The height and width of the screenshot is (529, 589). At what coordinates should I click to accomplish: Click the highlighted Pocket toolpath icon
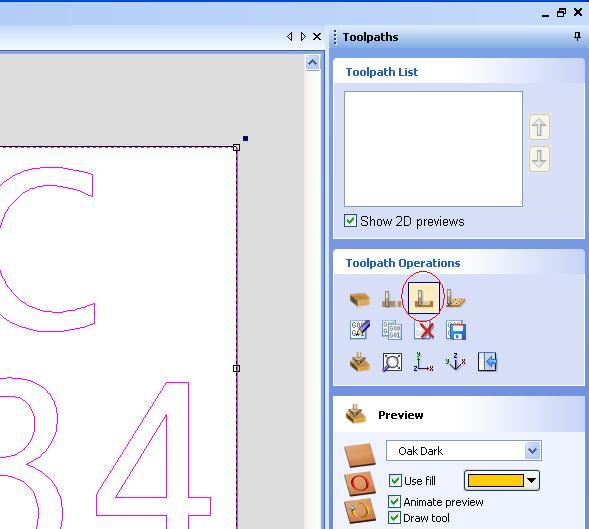pos(423,298)
